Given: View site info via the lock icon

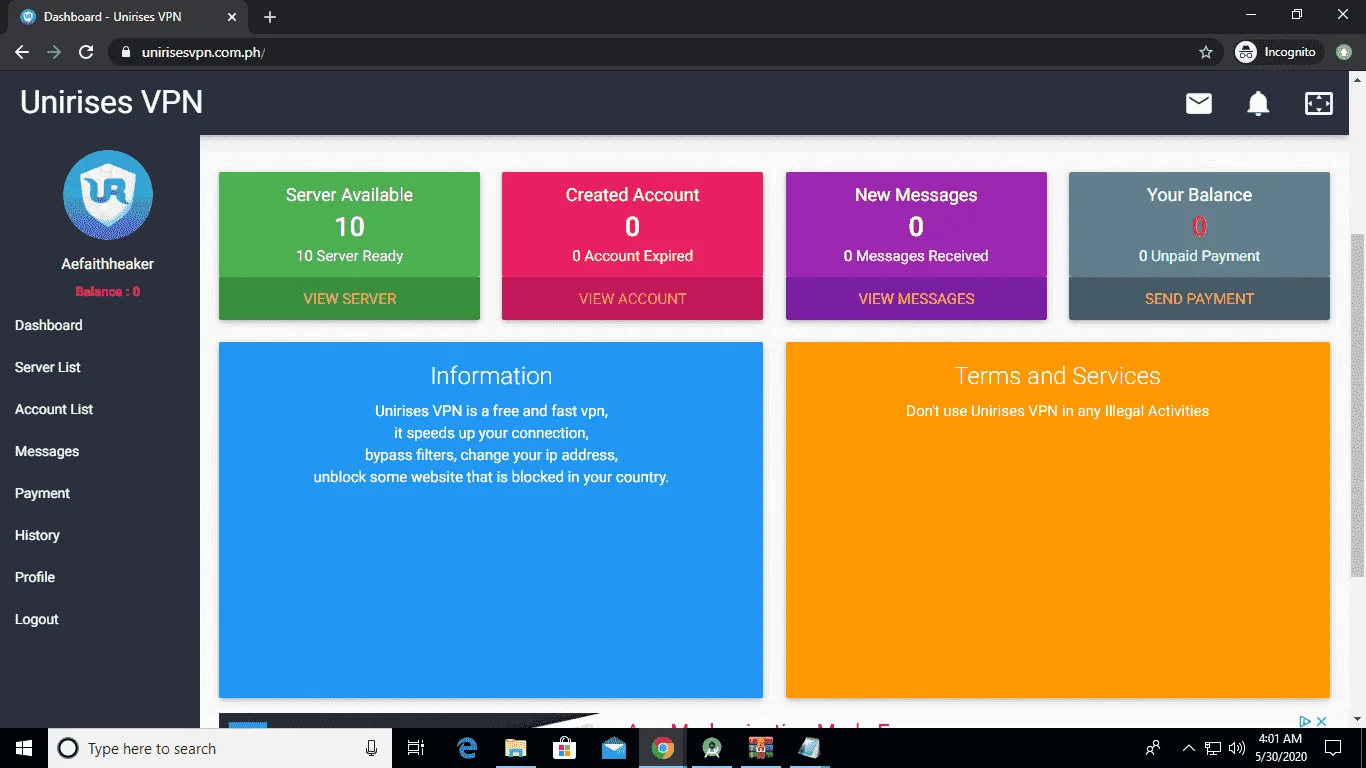Looking at the screenshot, I should [x=126, y=52].
